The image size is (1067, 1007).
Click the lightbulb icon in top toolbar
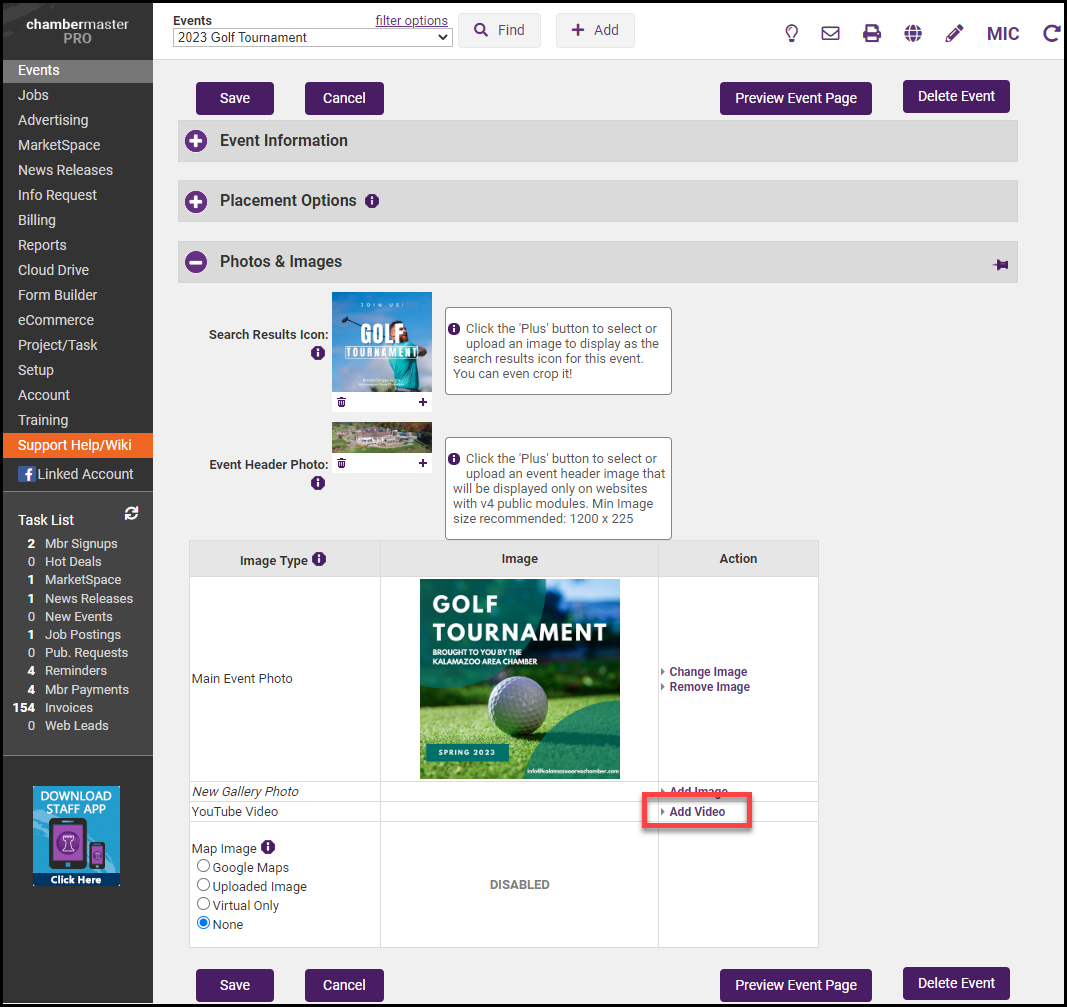[791, 34]
